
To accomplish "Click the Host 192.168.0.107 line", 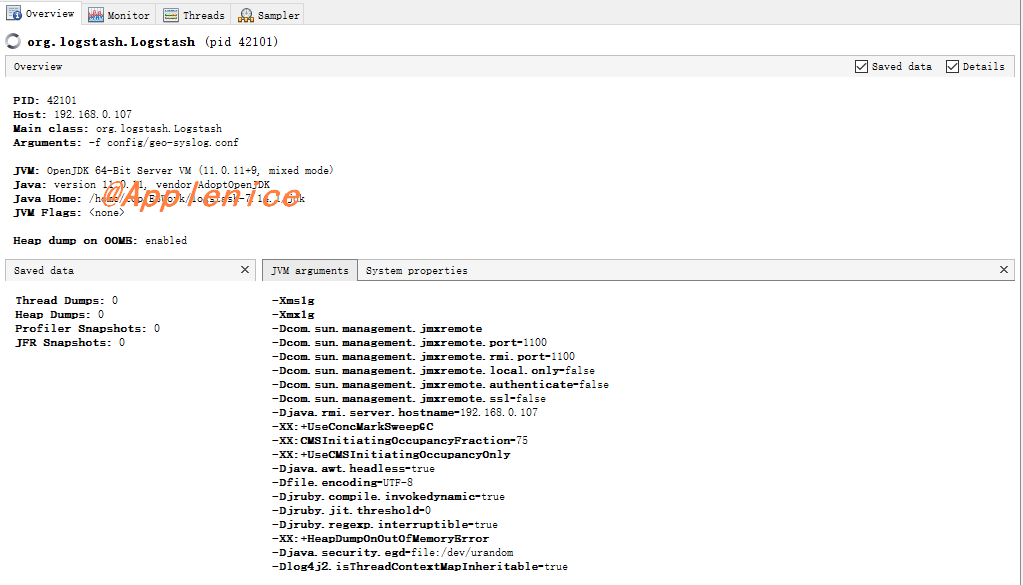I will 72,114.
